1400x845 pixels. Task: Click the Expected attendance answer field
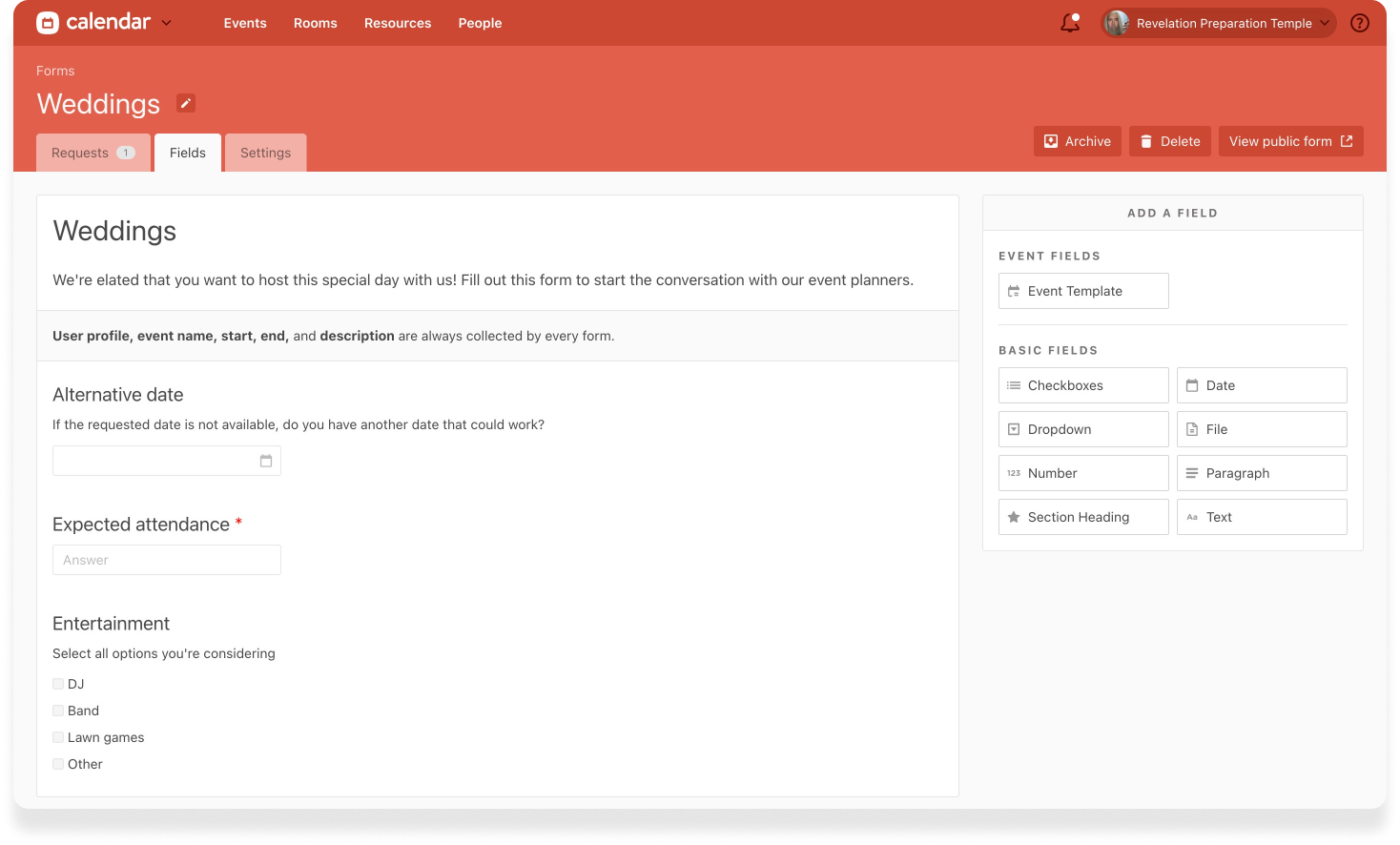167,560
